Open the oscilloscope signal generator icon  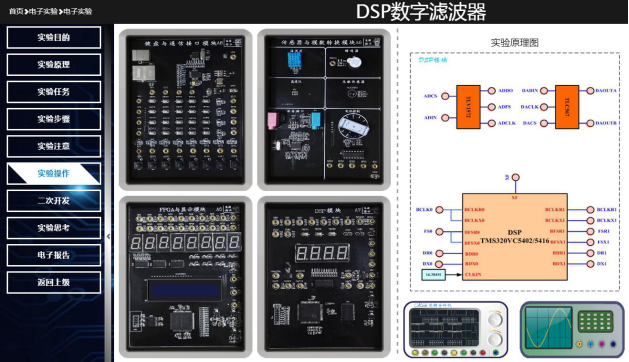coord(572,329)
